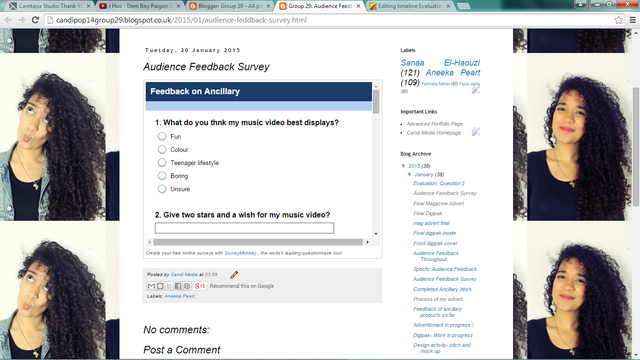The width and height of the screenshot is (640, 360).
Task: Edit the Labels widget with the wrench icon
Action: tap(476, 90)
